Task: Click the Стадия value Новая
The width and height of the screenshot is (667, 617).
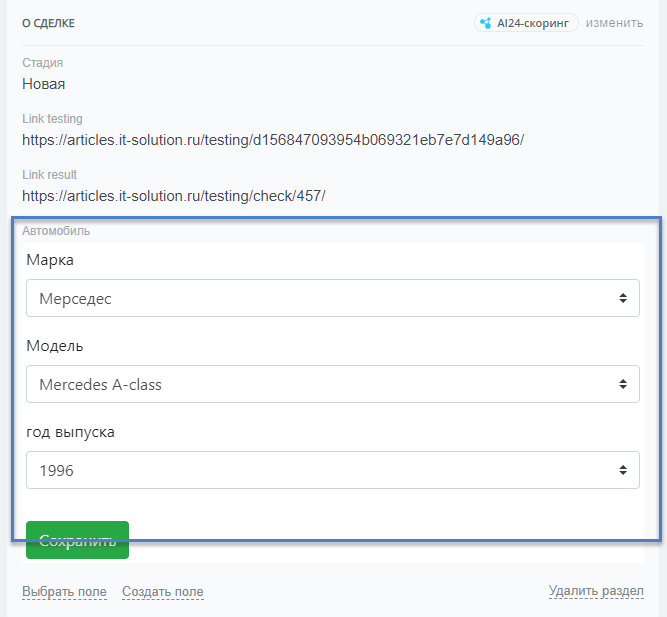Action: [44, 84]
